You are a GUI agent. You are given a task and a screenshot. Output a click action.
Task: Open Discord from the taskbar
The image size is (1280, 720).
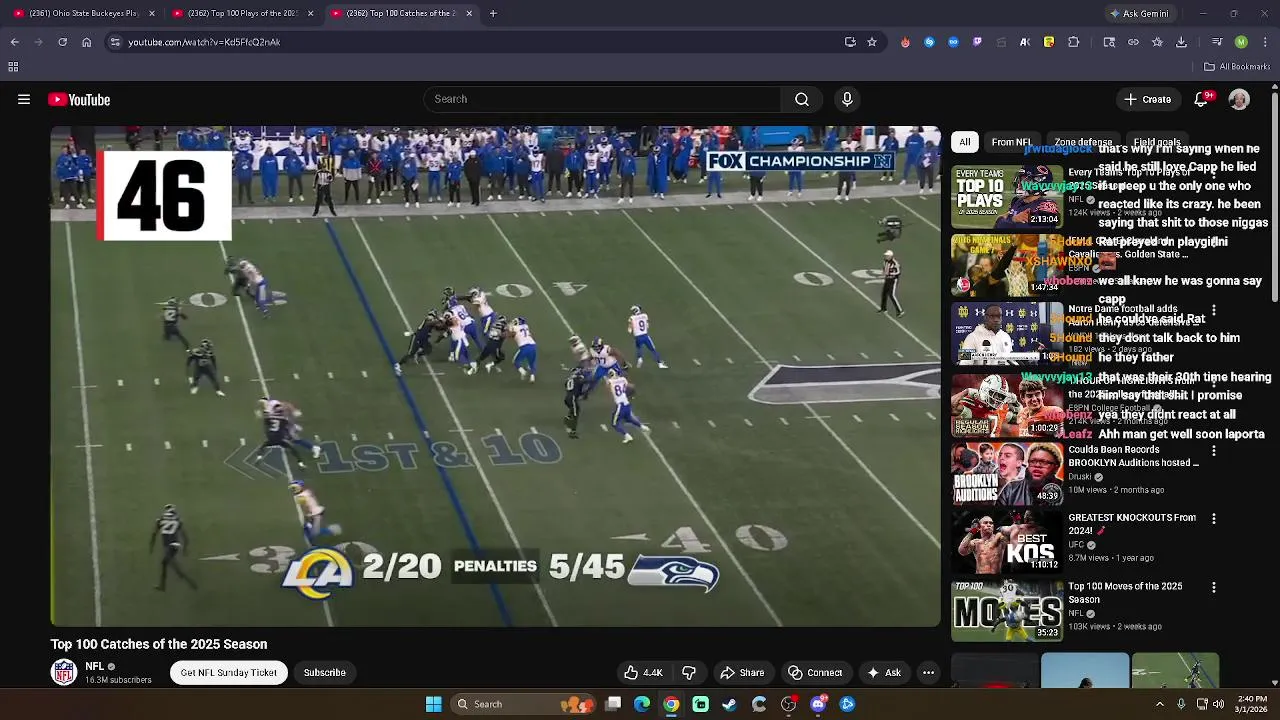818,704
